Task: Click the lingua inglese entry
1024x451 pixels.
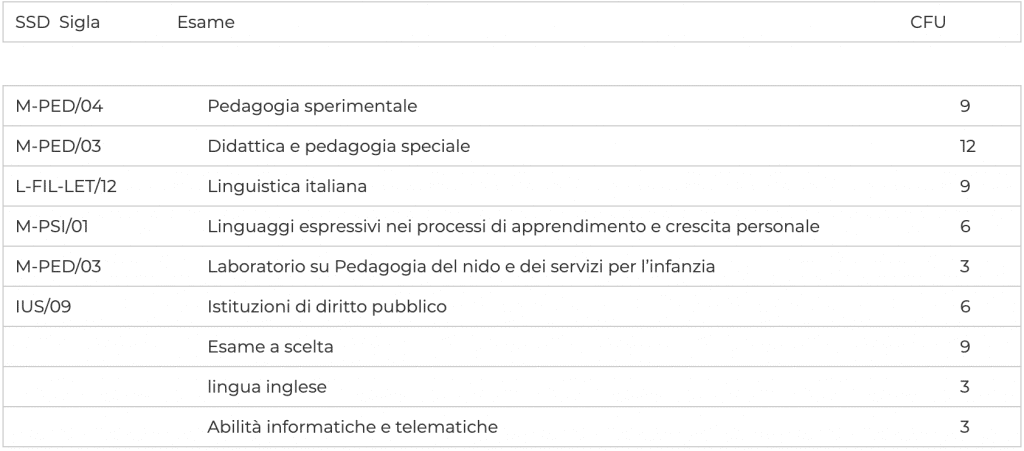Action: (x=267, y=387)
